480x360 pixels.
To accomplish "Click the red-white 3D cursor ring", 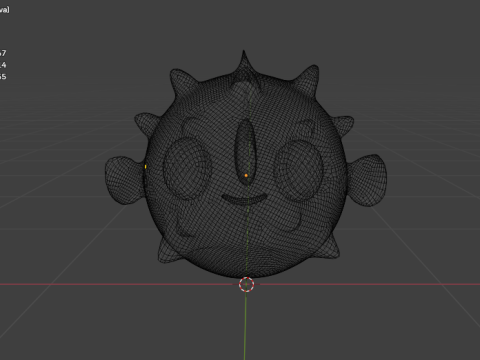I will (247, 285).
